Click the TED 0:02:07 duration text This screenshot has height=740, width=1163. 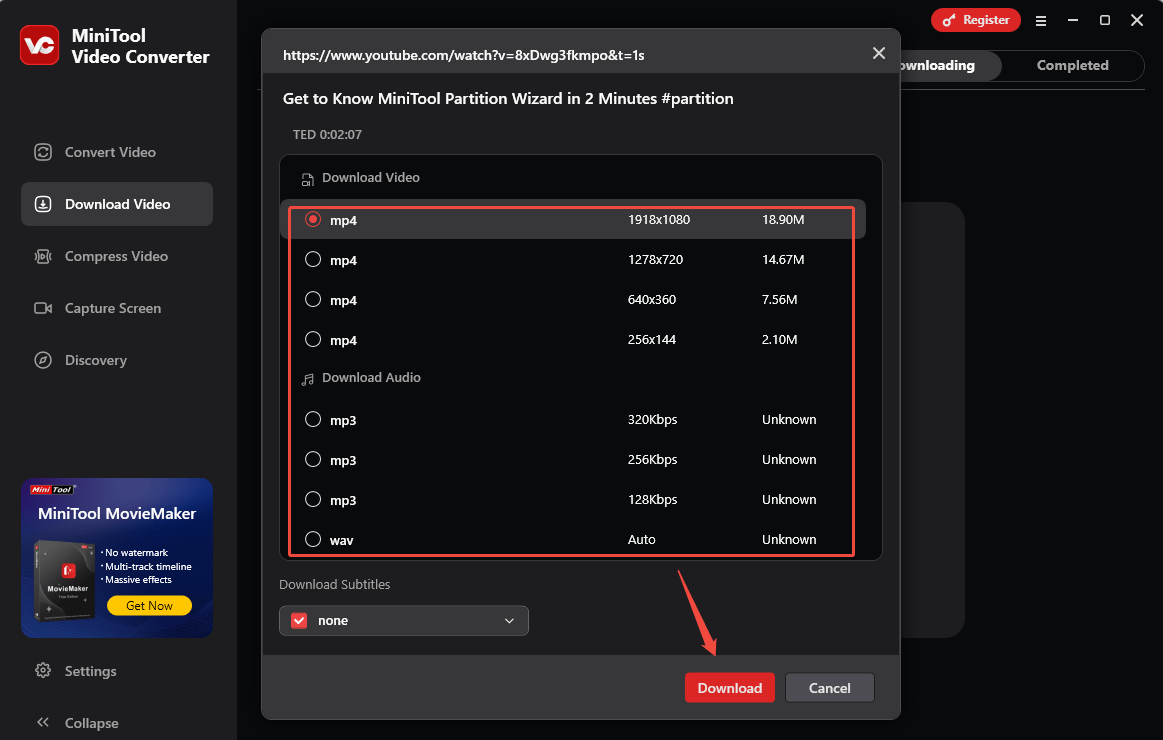click(327, 134)
